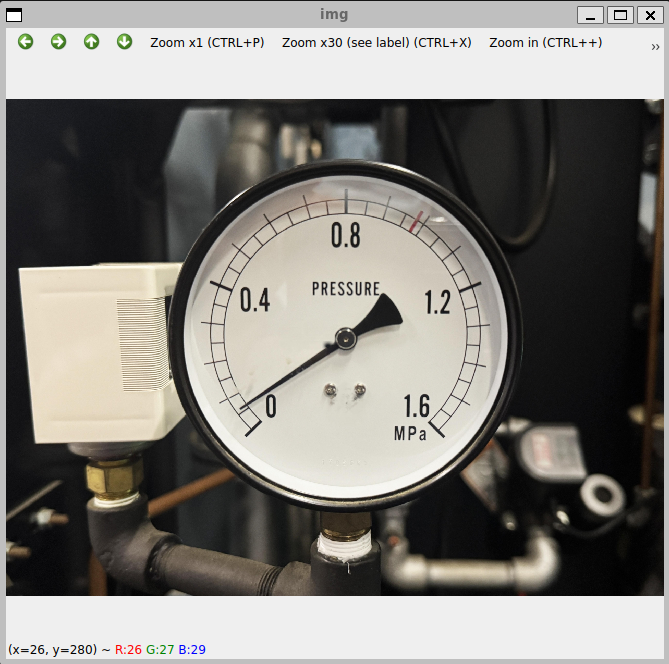Viewport: 669px width, 664px height.
Task: Click the blue B:29 value in status bar
Action: tap(192, 650)
